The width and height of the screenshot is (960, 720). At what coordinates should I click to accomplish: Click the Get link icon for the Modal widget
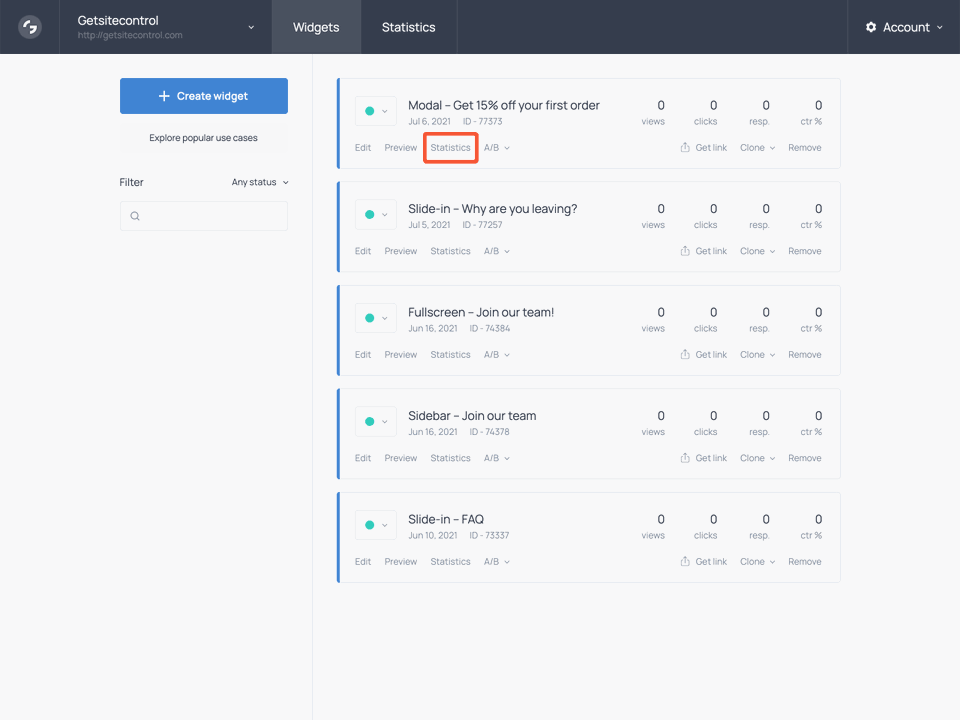pos(683,147)
